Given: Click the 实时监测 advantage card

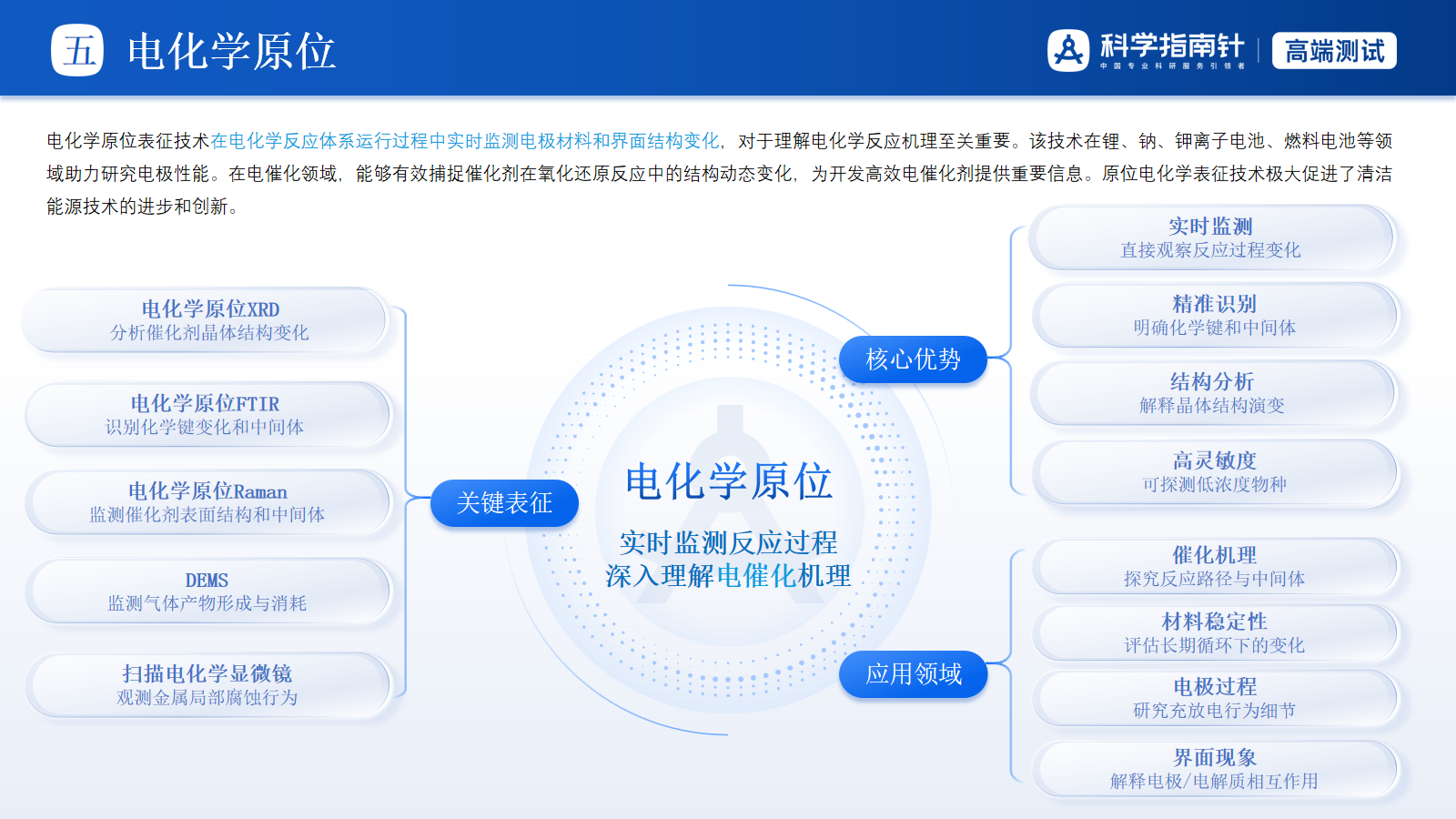Looking at the screenshot, I should pos(1210,238).
